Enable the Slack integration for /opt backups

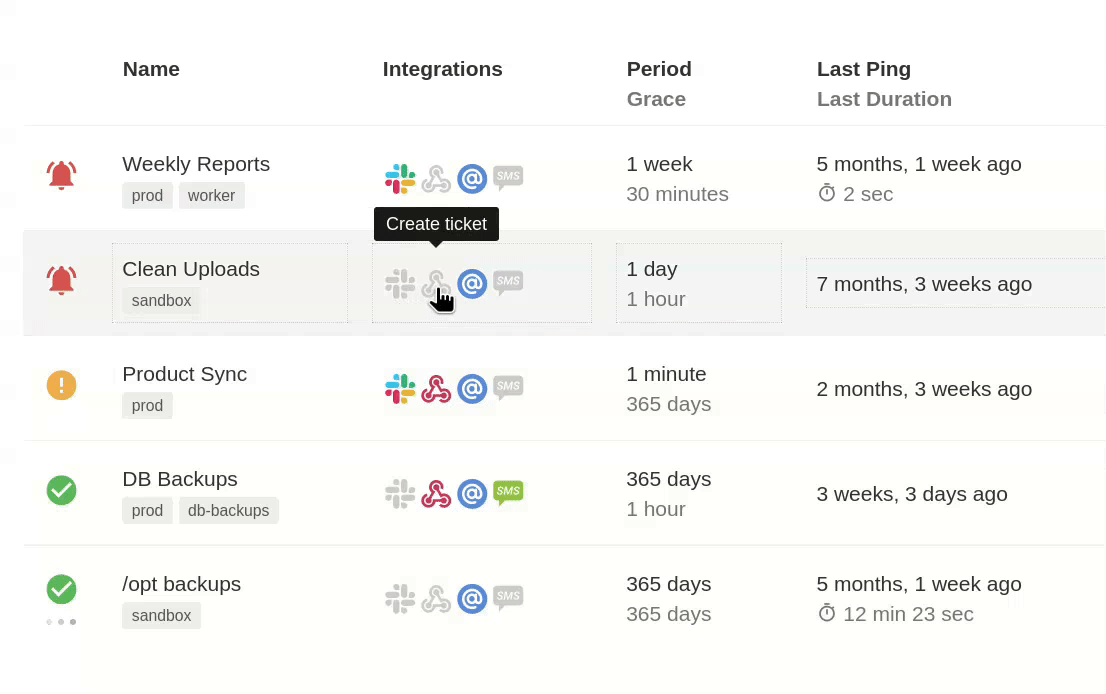[400, 598]
